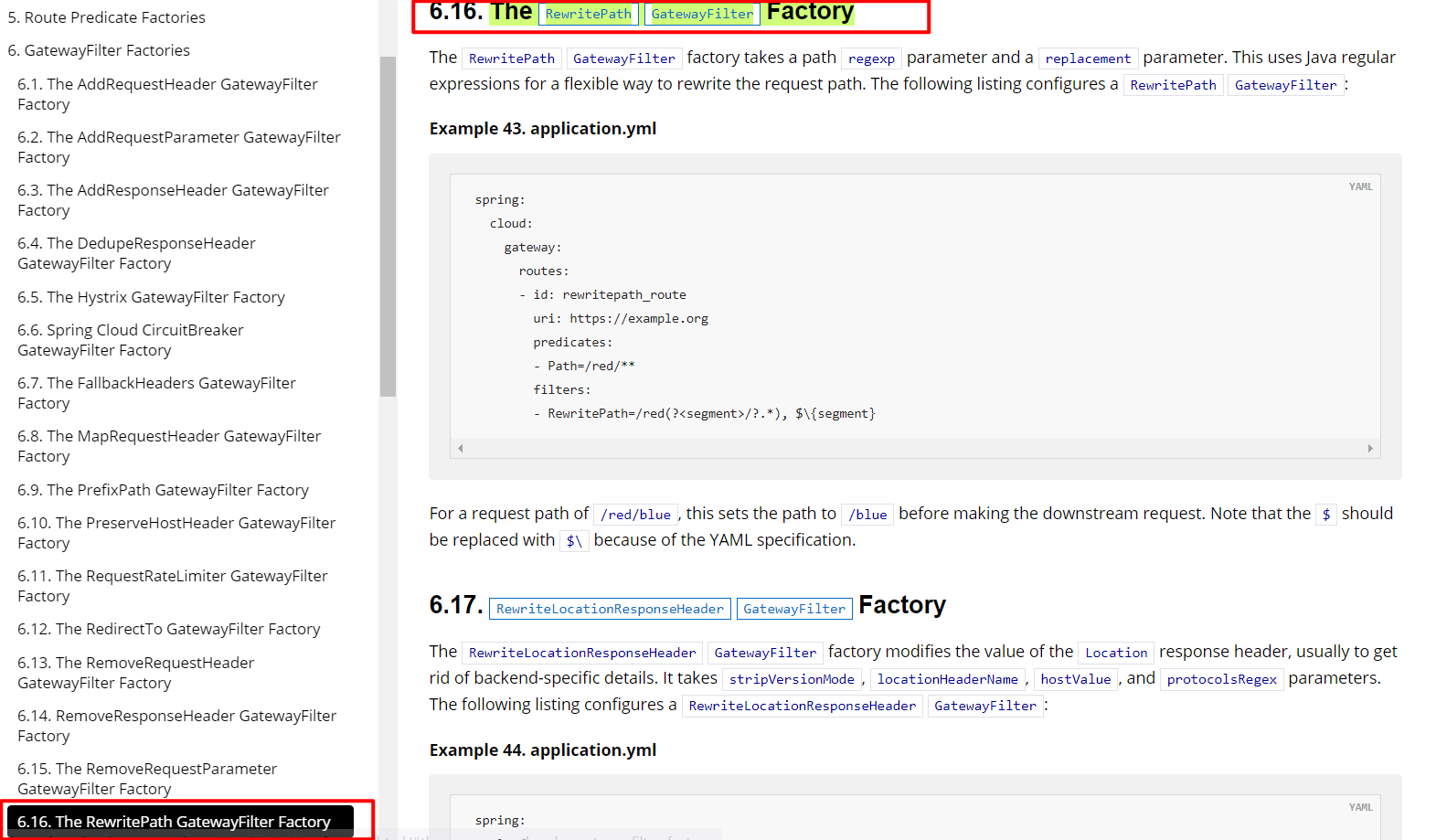1447x840 pixels.
Task: Click left arrow of code block scrollbar
Action: tap(461, 448)
